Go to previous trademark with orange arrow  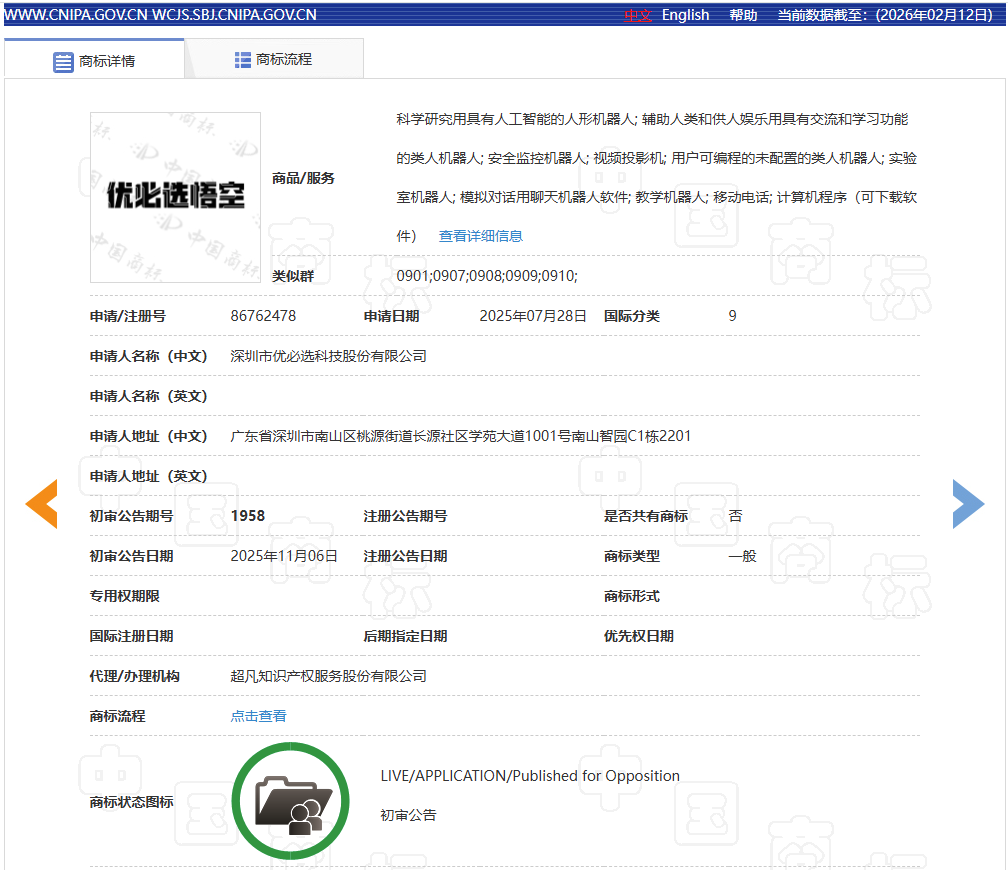click(42, 504)
